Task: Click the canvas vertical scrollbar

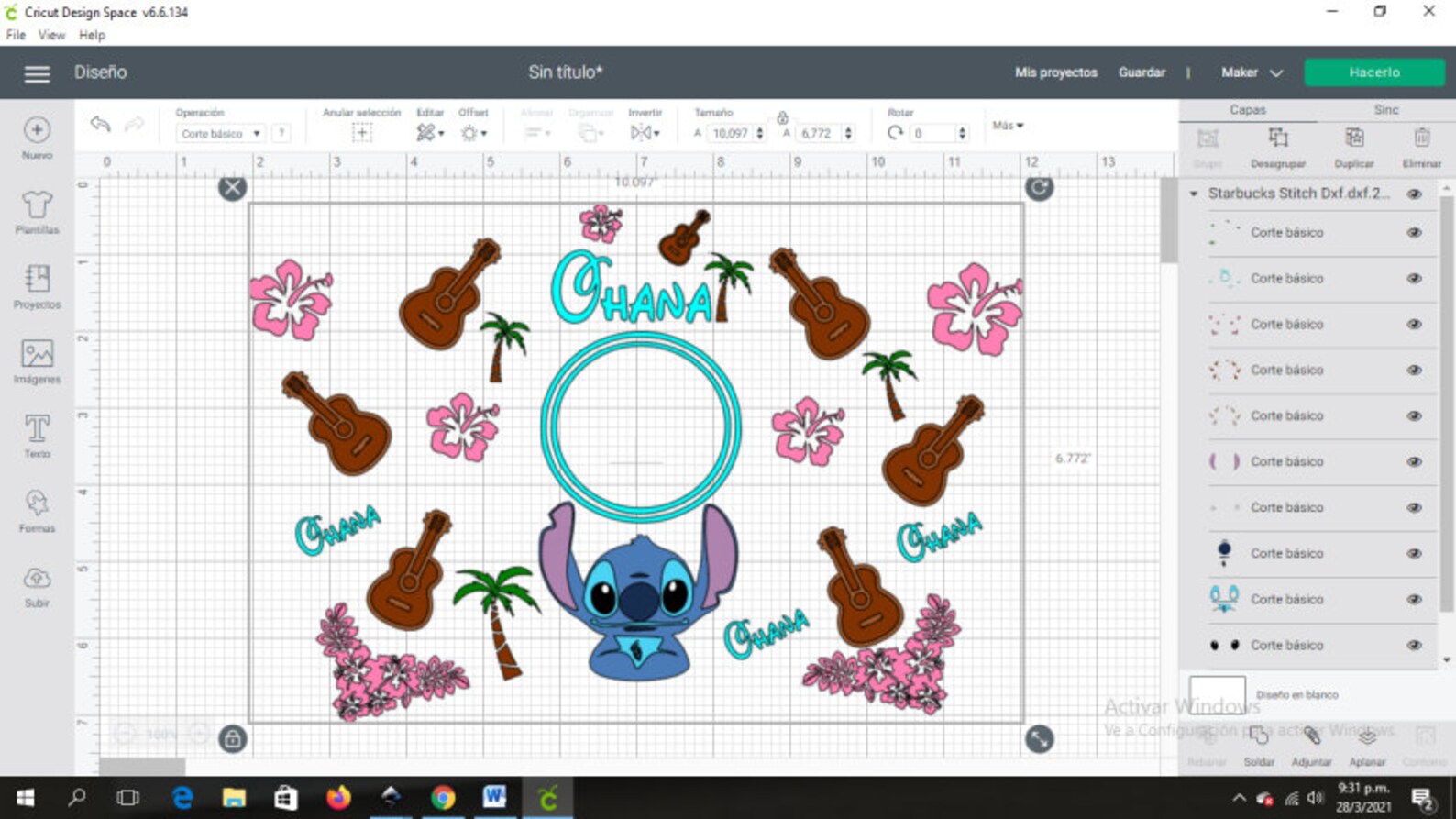Action: pyautogui.click(x=1168, y=220)
